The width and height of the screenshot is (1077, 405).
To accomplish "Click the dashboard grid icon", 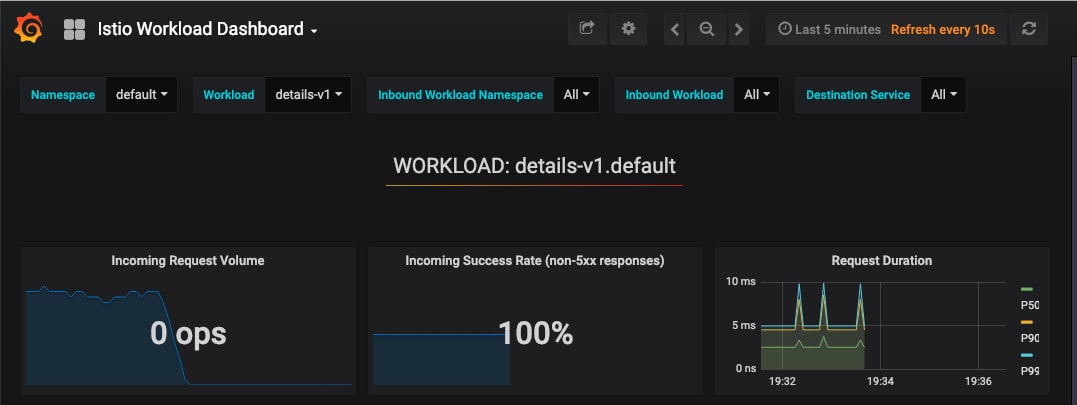I will (74, 30).
